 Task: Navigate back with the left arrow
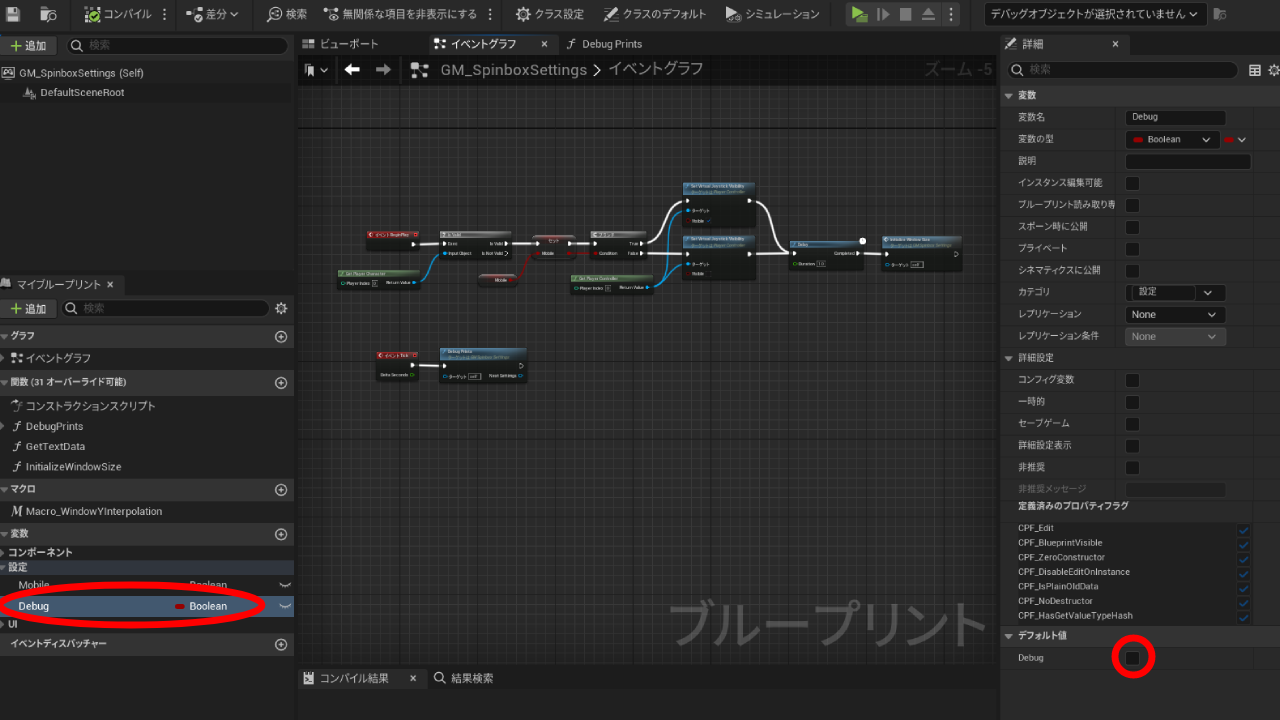[352, 69]
